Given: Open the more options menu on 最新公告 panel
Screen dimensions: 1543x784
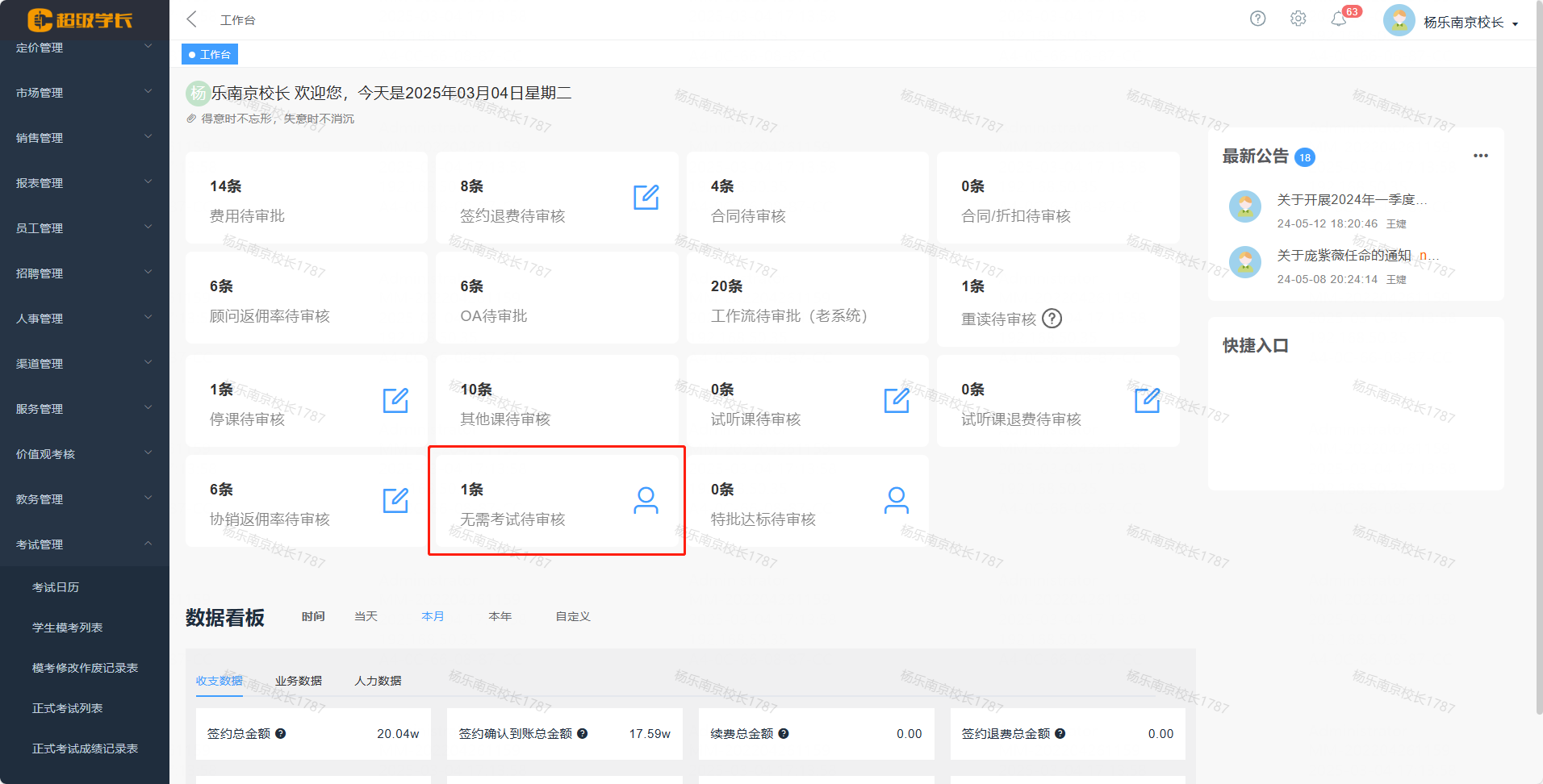Looking at the screenshot, I should pyautogui.click(x=1481, y=156).
